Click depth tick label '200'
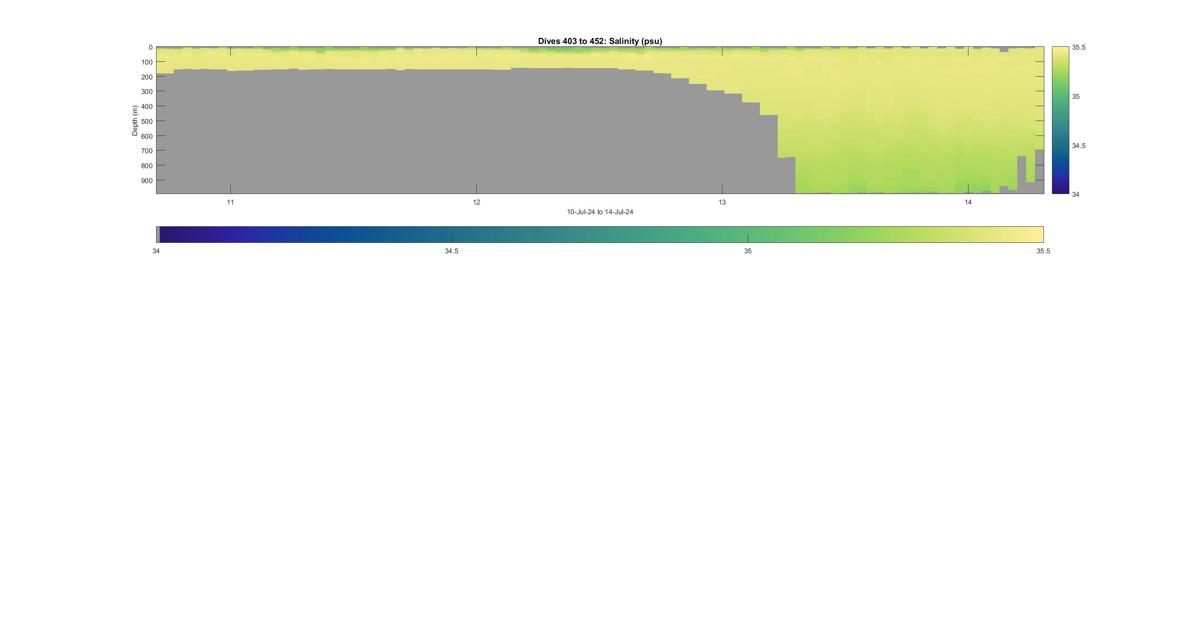Viewport: 1200px width, 622px height. coord(146,77)
